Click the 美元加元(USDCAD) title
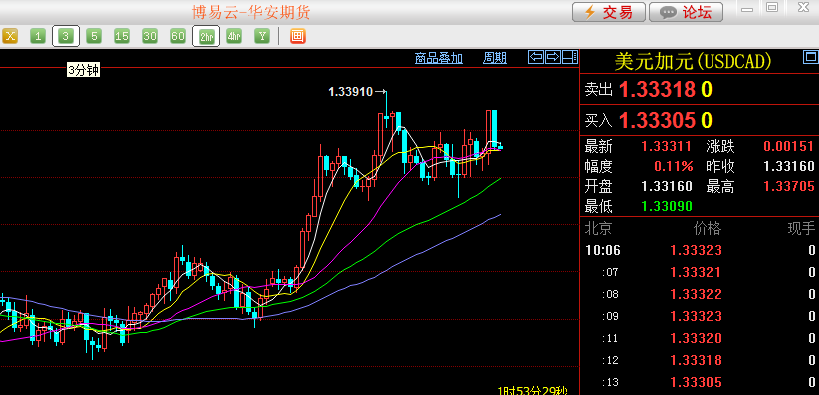This screenshot has height=395, width=819. (x=693, y=62)
